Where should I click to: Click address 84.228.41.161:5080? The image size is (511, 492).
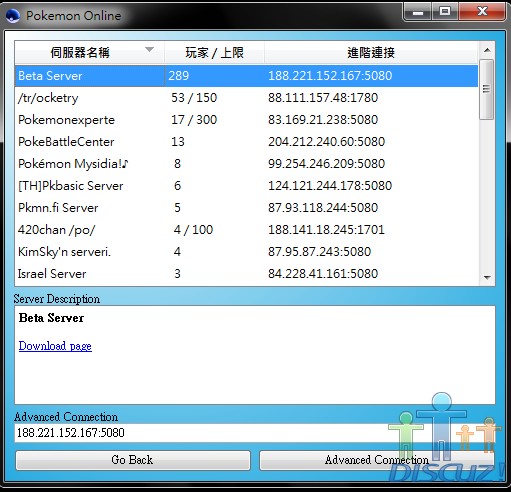(x=323, y=274)
